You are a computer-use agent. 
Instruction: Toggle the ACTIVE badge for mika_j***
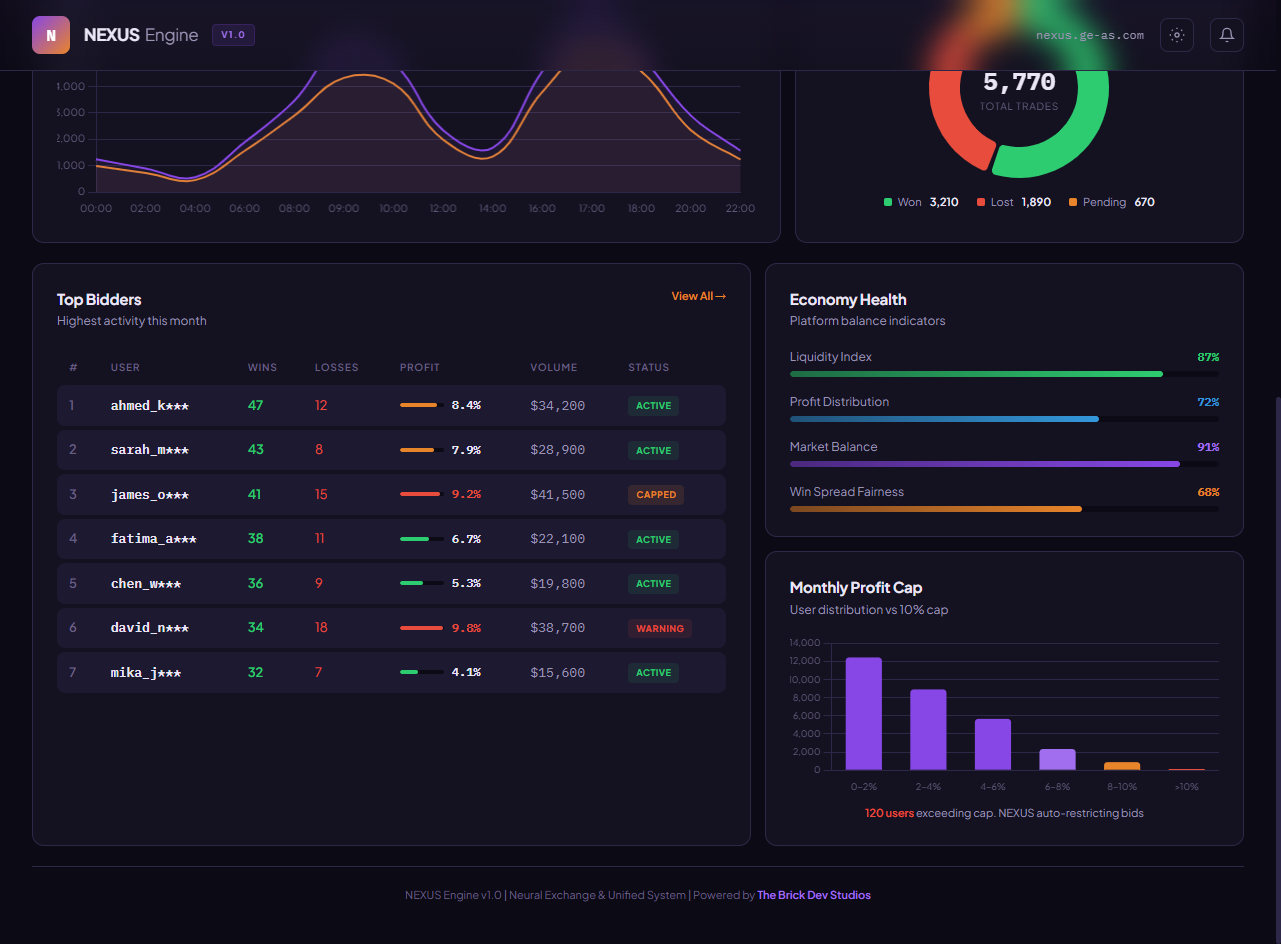(653, 672)
